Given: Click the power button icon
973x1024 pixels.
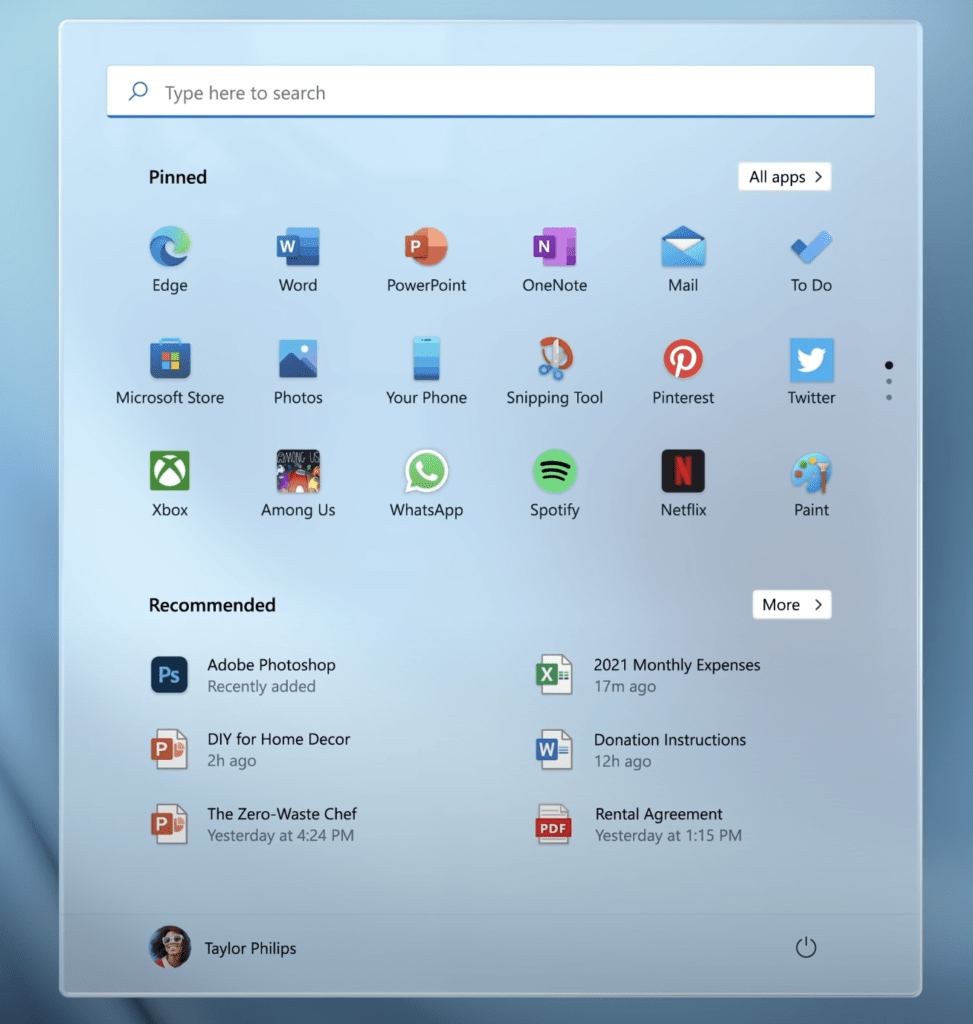Looking at the screenshot, I should (806, 947).
